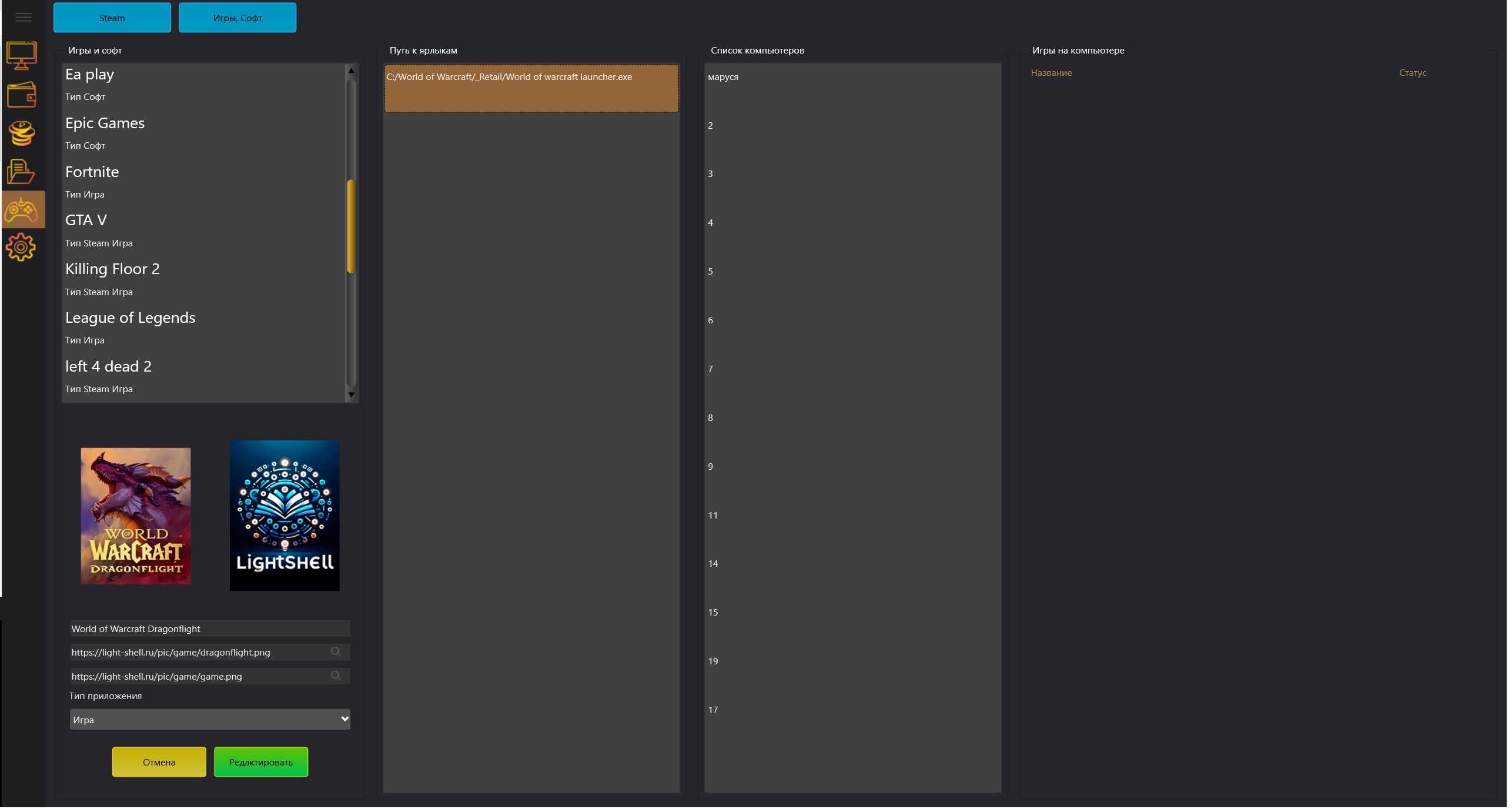Image resolution: width=1512 pixels, height=809 pixels.
Task: Switch to the Игры, Софт tab
Action: tap(238, 18)
